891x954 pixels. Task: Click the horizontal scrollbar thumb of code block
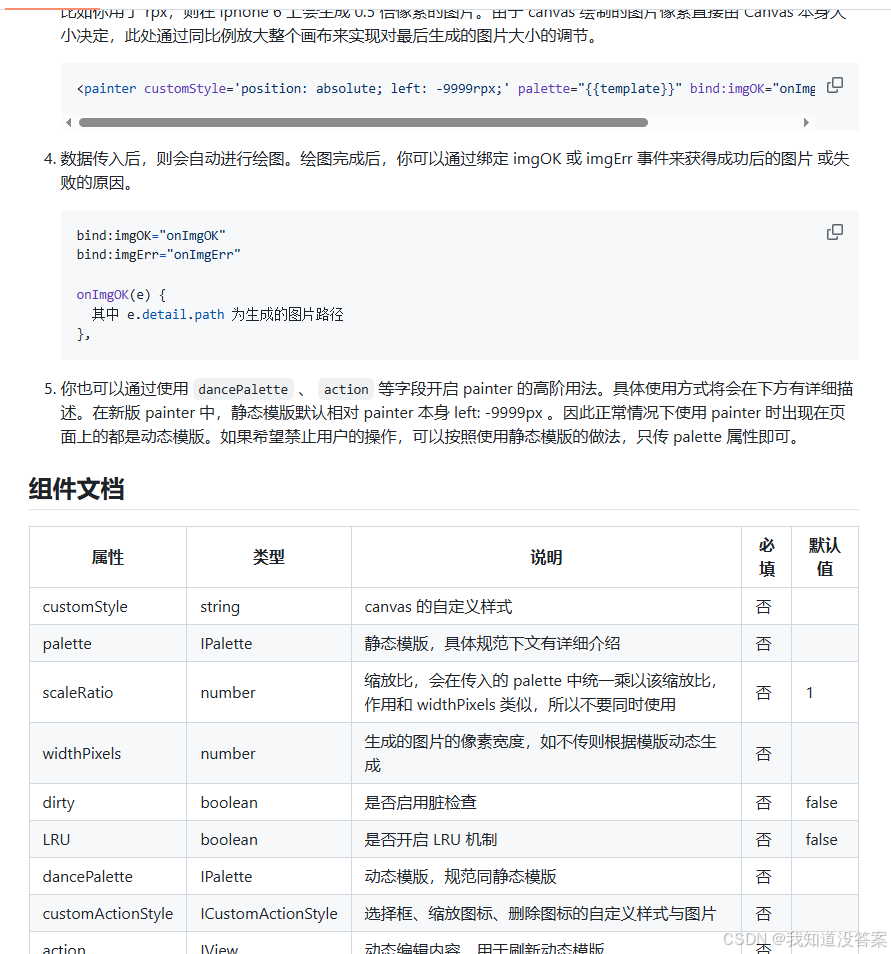coord(363,122)
